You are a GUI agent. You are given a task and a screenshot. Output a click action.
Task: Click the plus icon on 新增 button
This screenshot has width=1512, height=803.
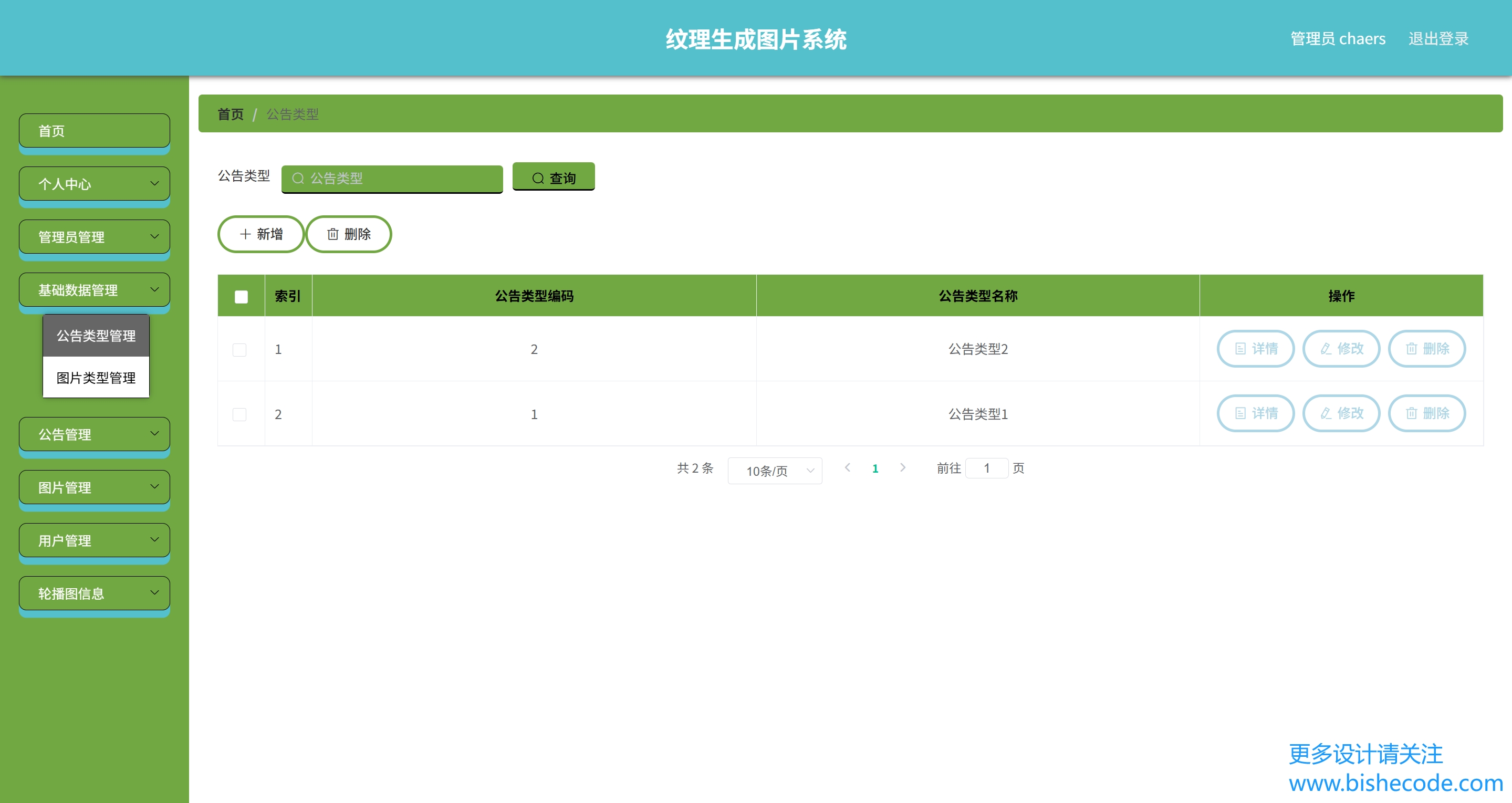[245, 234]
